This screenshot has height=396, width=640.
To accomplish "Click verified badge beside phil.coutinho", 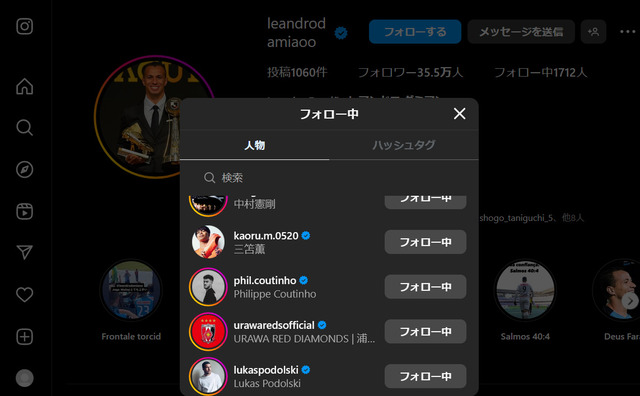I will point(303,280).
